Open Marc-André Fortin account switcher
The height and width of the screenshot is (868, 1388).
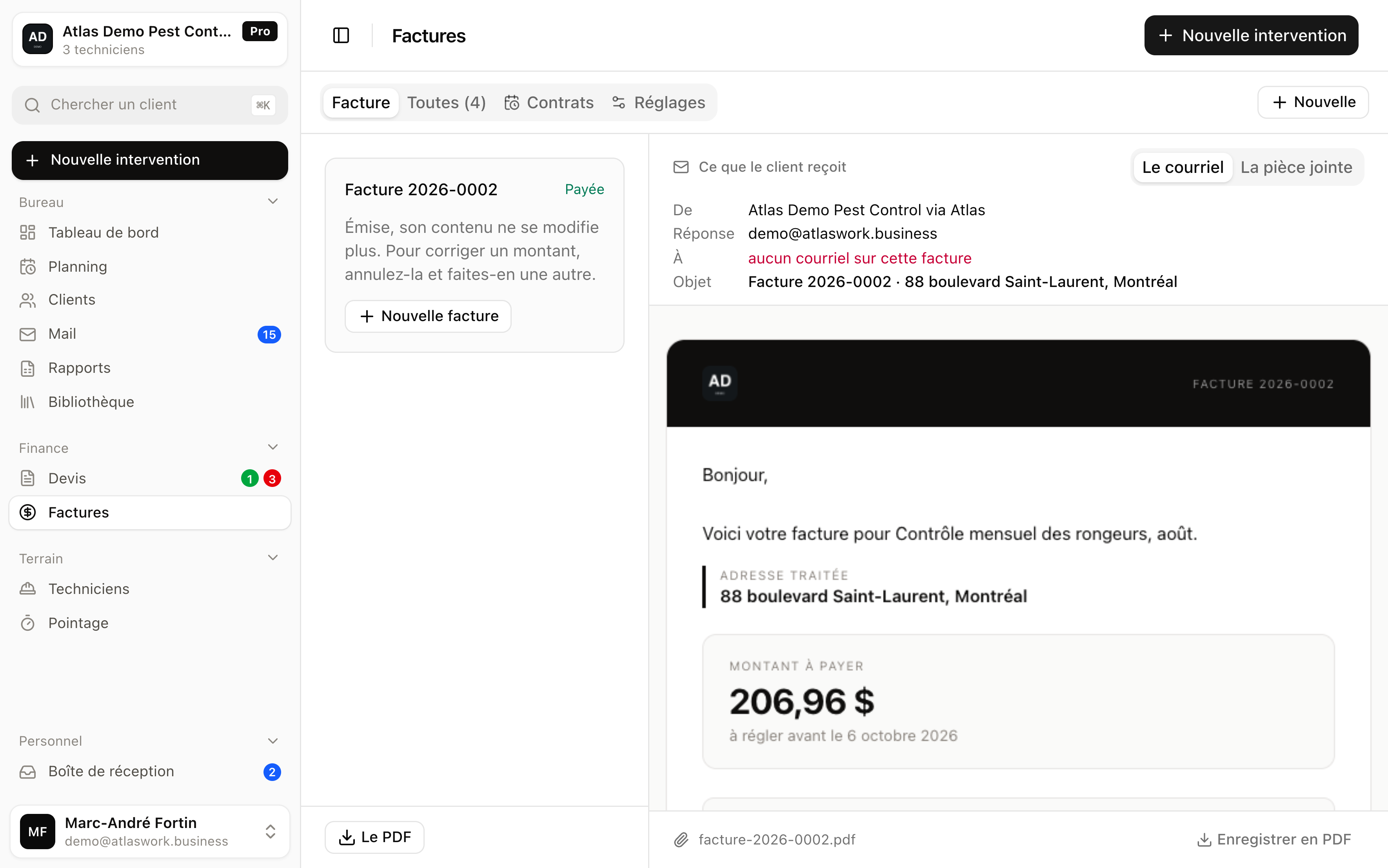coord(149,831)
